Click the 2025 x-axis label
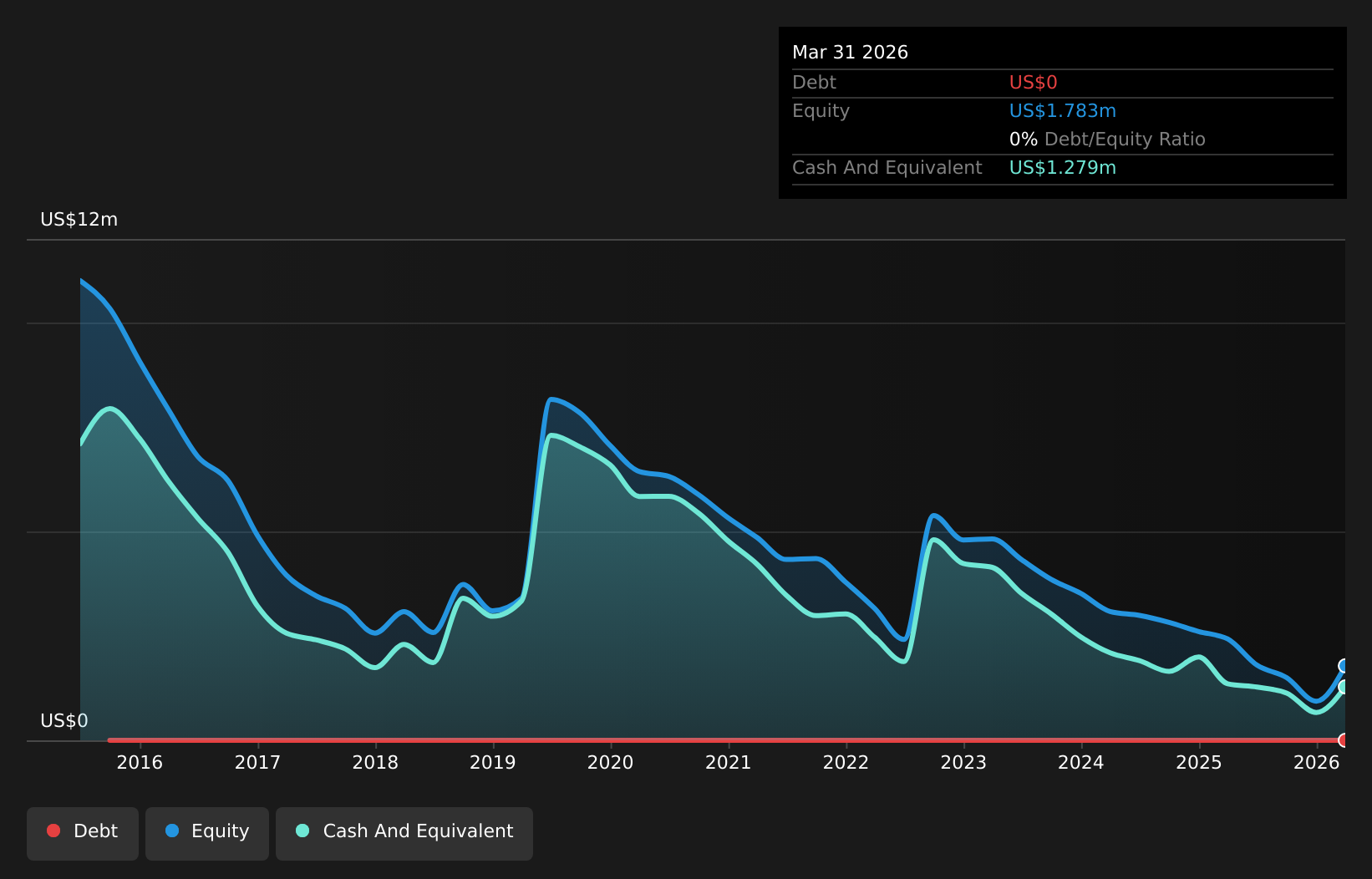Viewport: 1372px width, 879px height. (1199, 763)
